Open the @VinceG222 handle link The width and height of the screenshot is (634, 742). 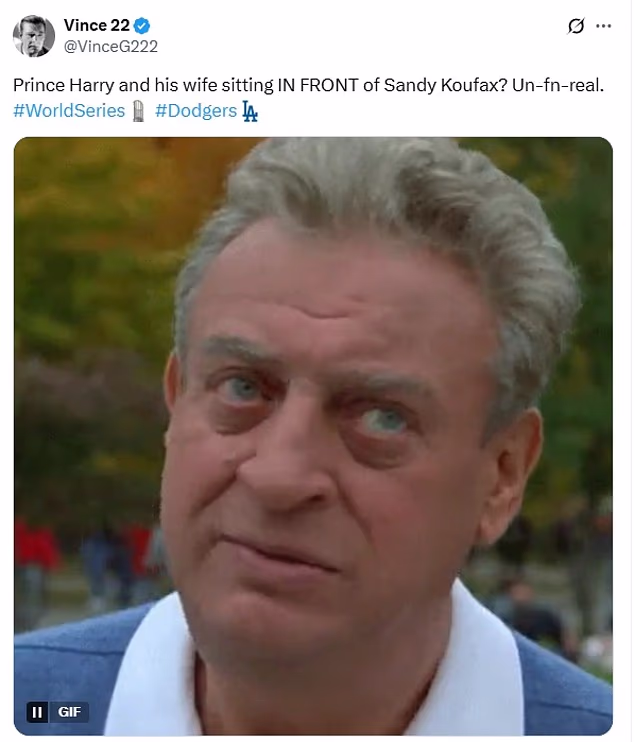111,46
